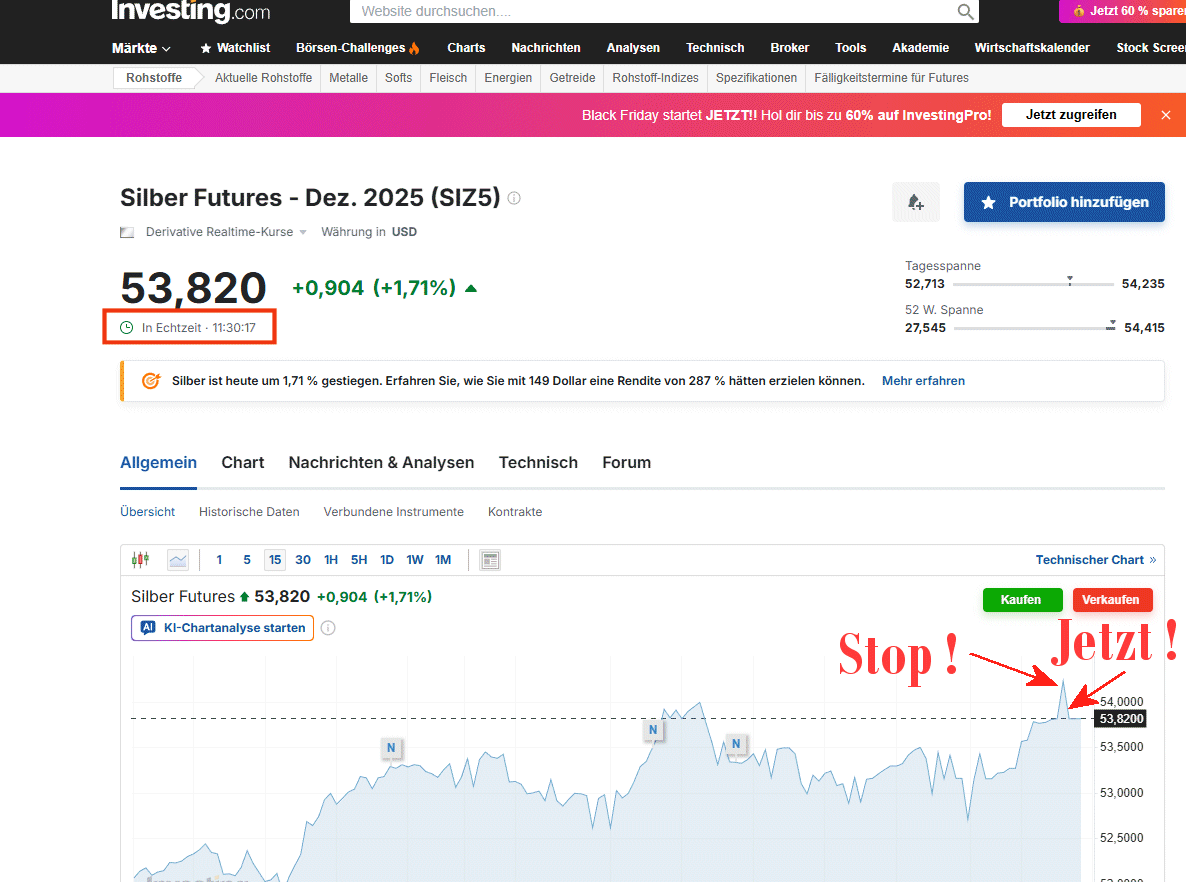
Task: Open Technischer Chart link with chevrons
Action: [1095, 560]
